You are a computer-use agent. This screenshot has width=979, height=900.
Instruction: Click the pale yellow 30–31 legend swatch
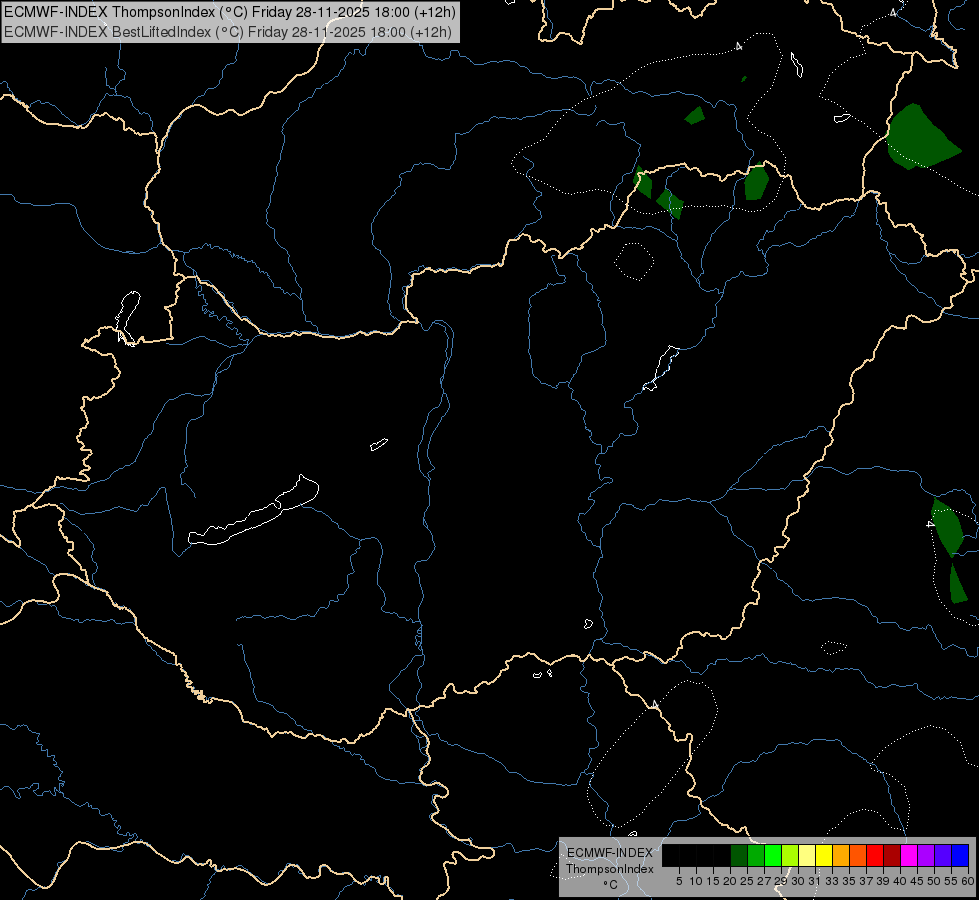[807, 856]
